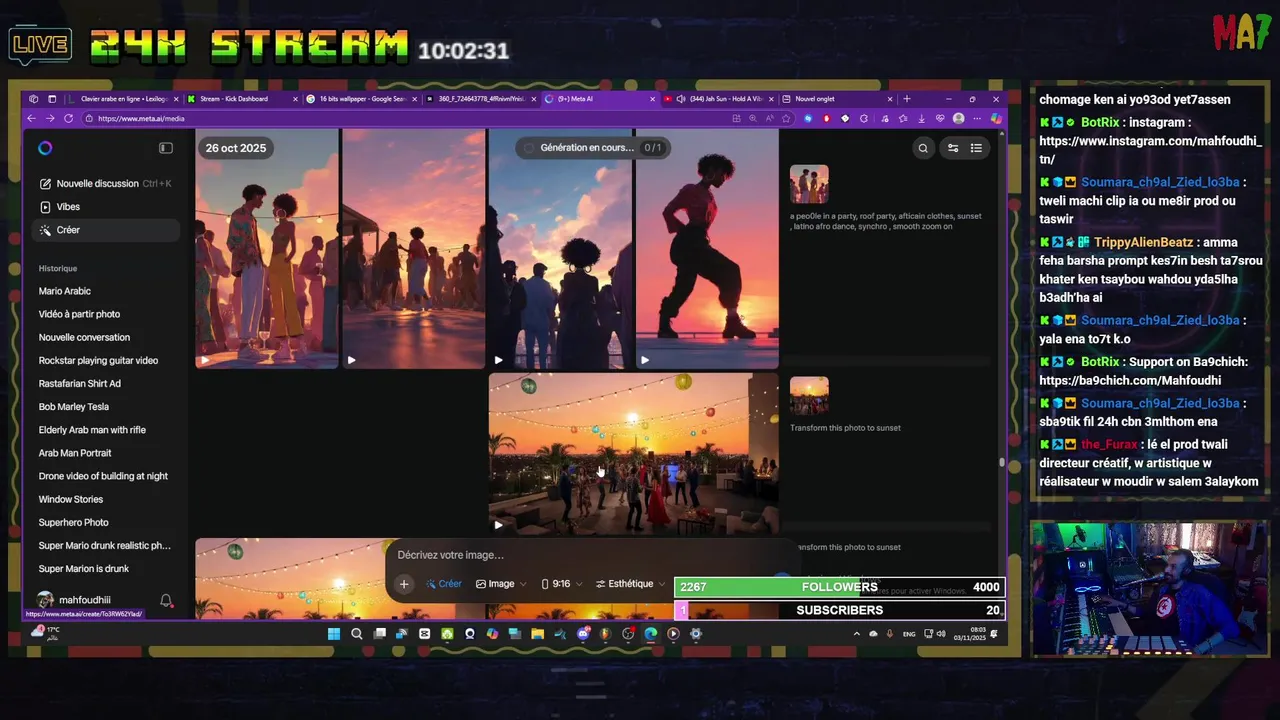Switch to Jah Sun YouTube tab

coord(717,99)
